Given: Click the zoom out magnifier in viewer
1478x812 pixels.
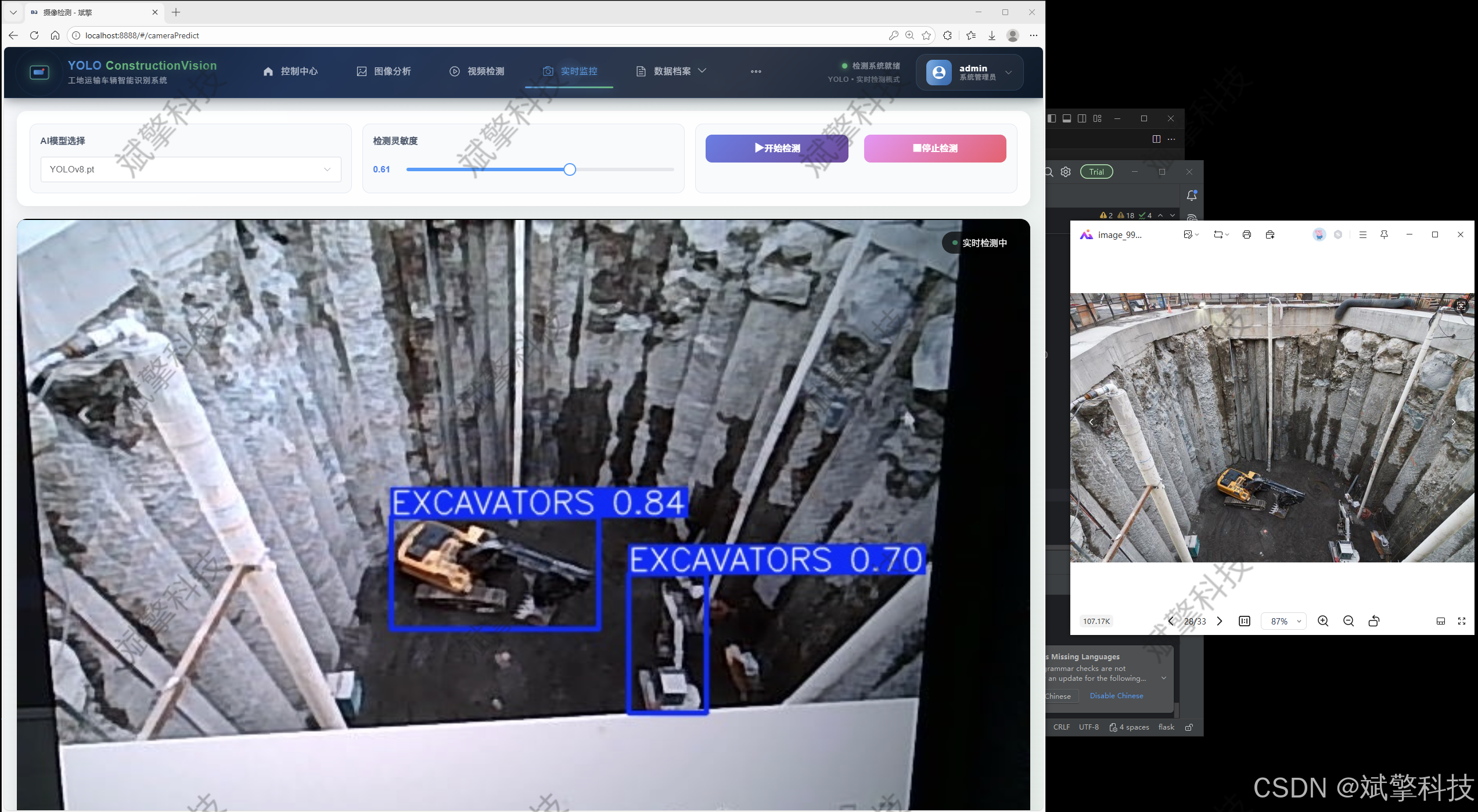Looking at the screenshot, I should point(1348,621).
